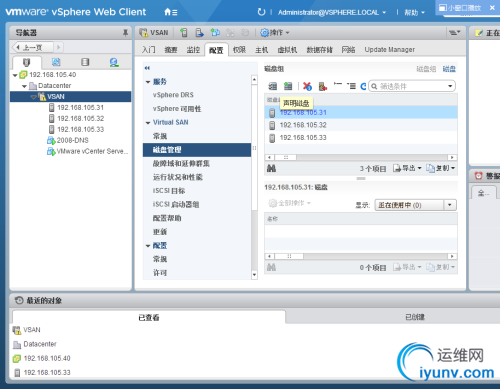
Task: Open the 主机 tab
Action: point(261,50)
